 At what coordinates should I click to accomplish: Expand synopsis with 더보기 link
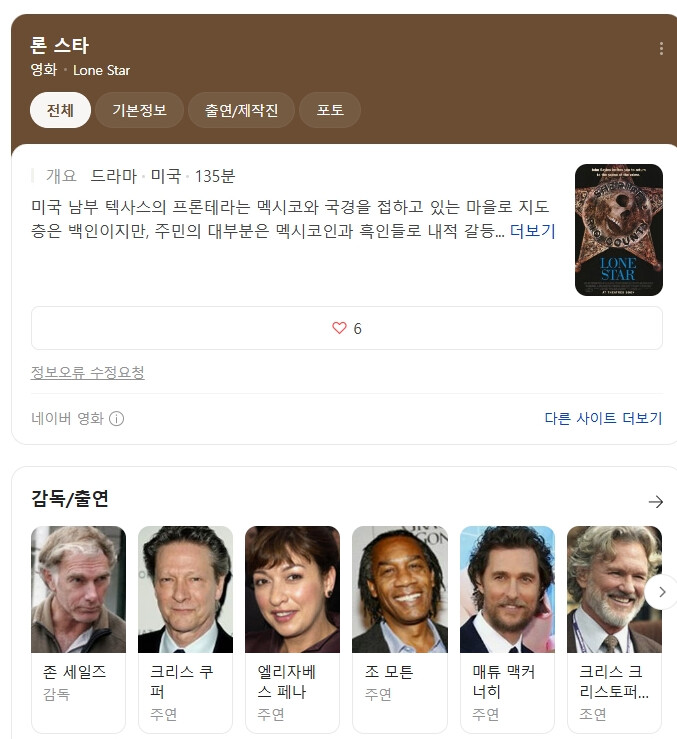click(x=533, y=231)
